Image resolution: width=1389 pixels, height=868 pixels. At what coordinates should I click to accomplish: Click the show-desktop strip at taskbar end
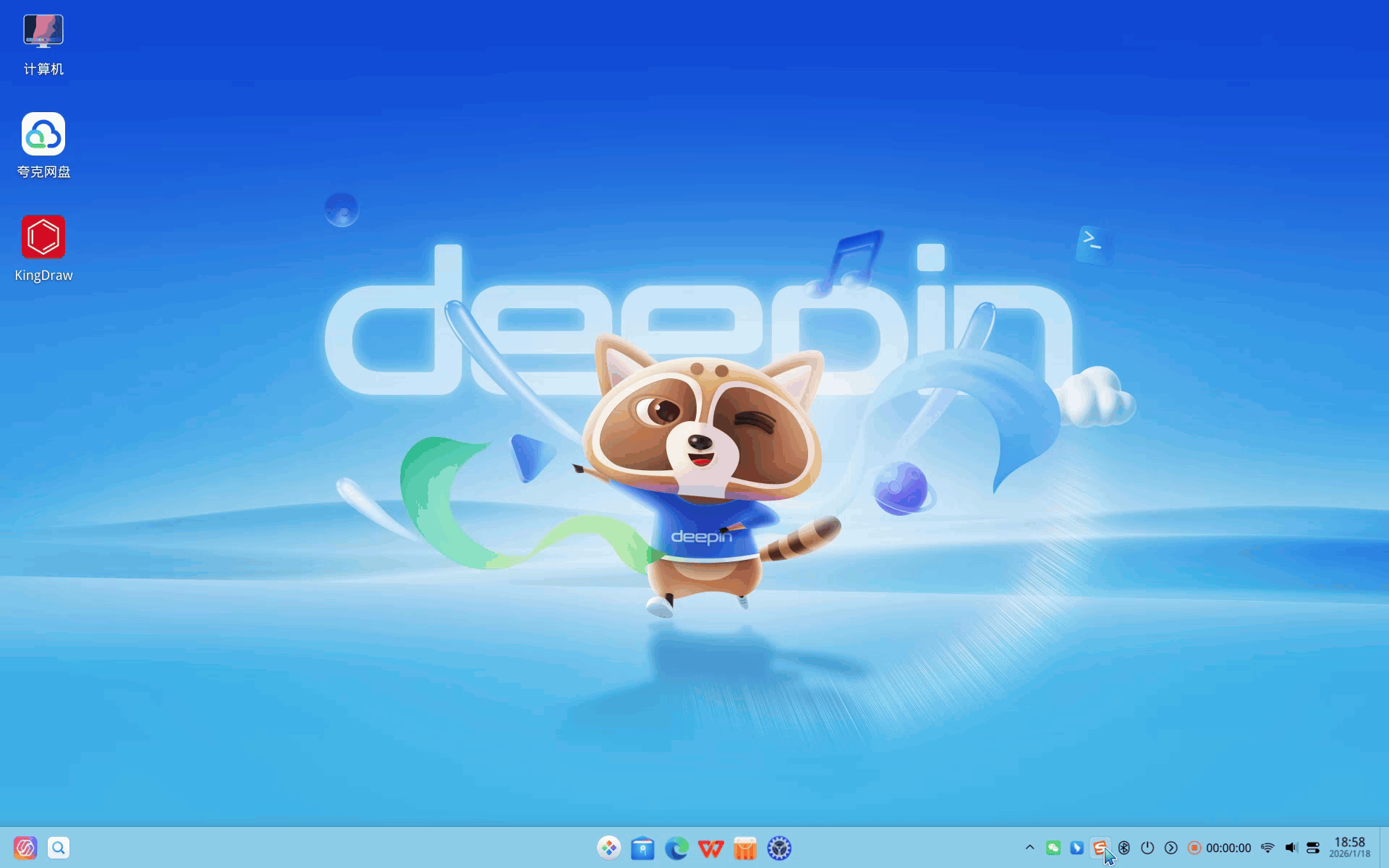tap(1384, 848)
